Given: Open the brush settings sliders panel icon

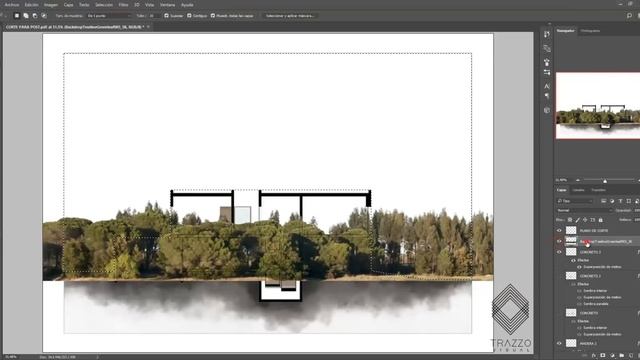Looking at the screenshot, I should (547, 72).
